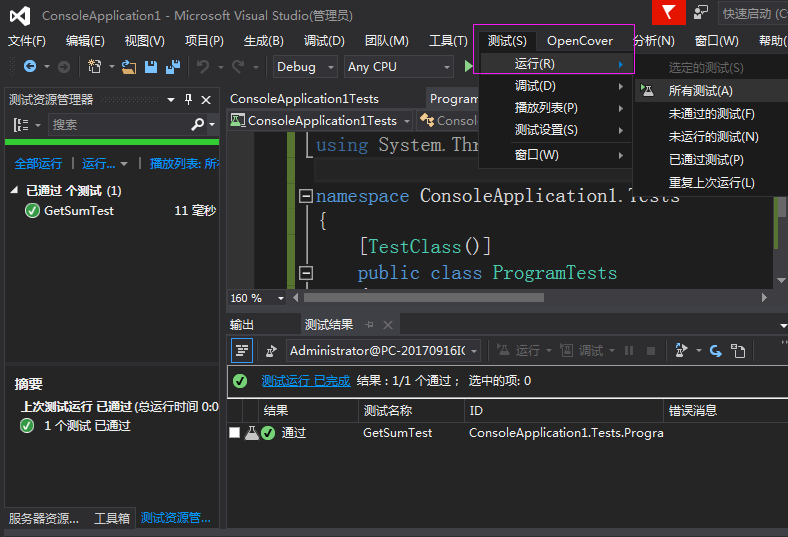The height and width of the screenshot is (537, 788).
Task: Click the Open File folder icon
Action: click(x=129, y=66)
